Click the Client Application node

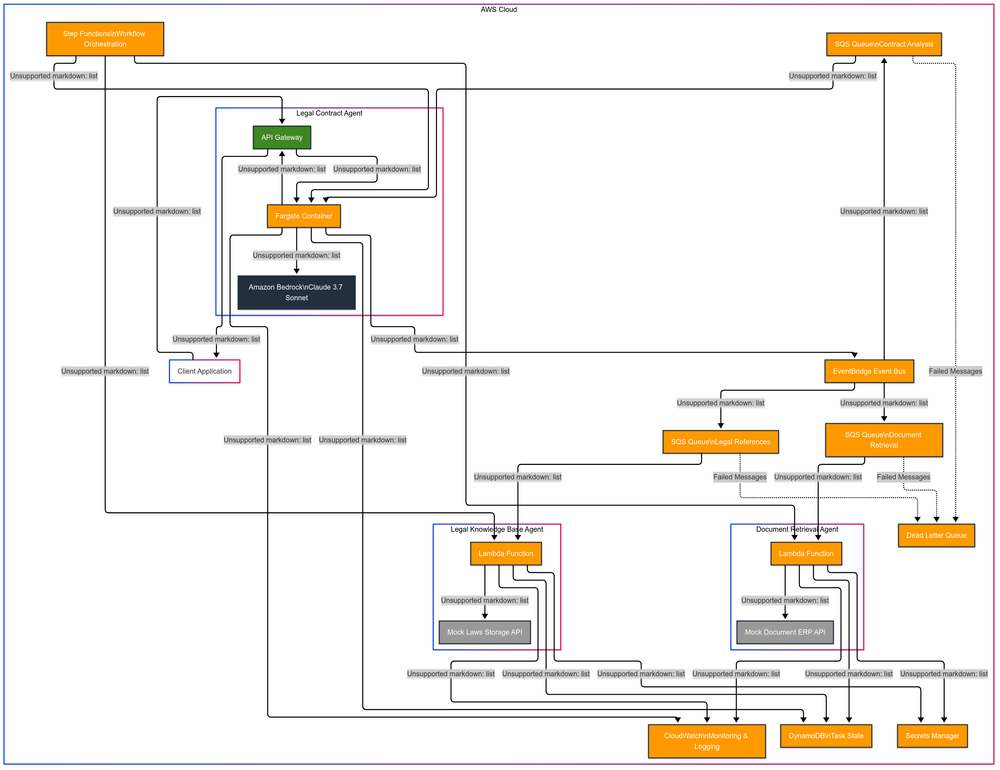coord(204,370)
